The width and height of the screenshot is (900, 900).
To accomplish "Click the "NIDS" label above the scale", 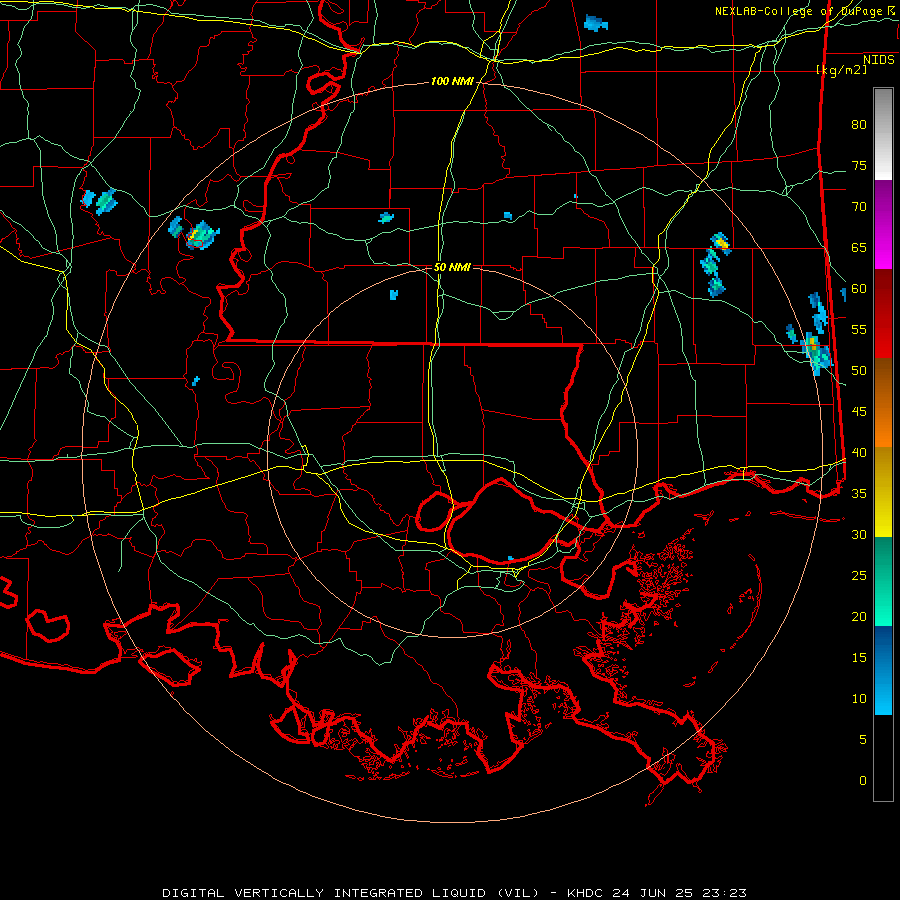I will (878, 60).
